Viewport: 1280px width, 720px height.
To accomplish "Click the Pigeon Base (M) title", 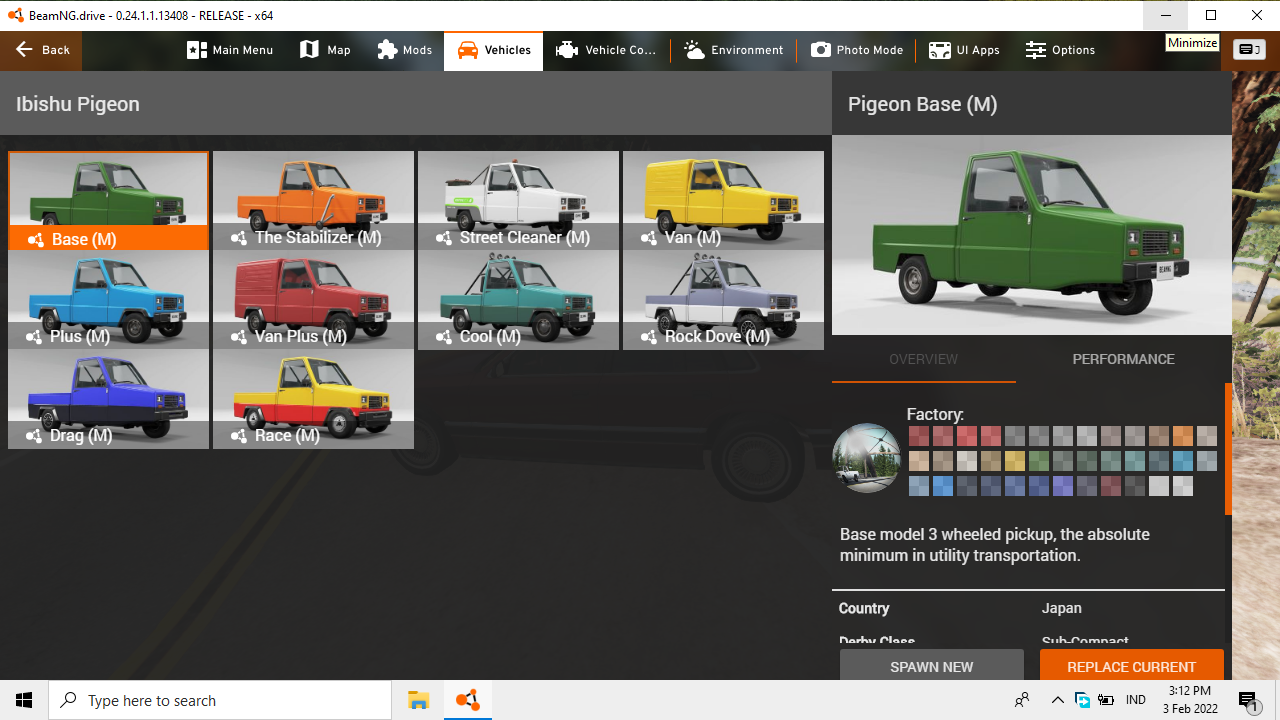I will tap(922, 104).
